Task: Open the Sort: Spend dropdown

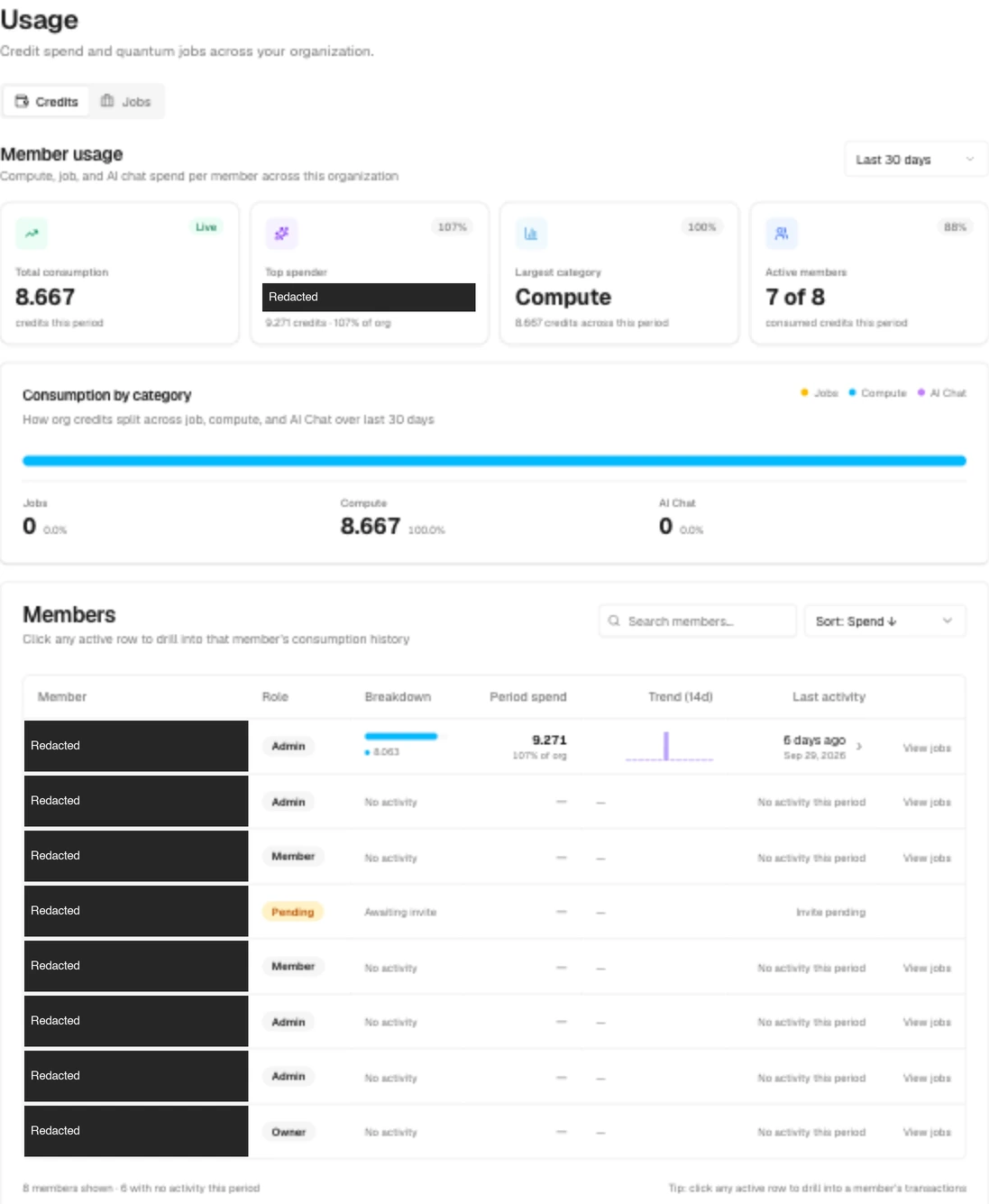Action: pyautogui.click(x=884, y=620)
